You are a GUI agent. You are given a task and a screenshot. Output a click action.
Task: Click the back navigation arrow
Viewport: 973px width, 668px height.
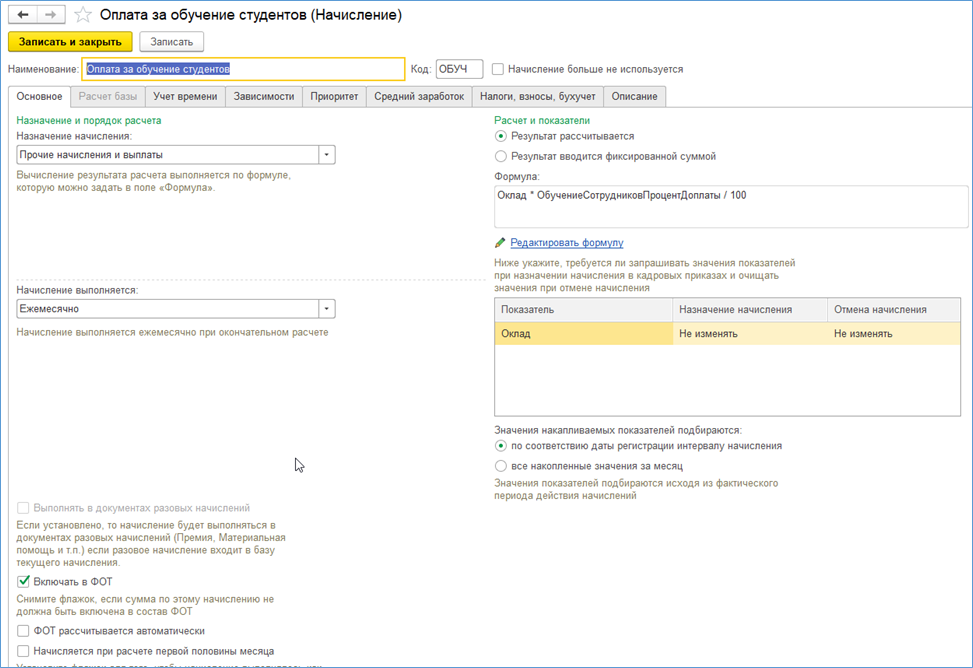[23, 15]
